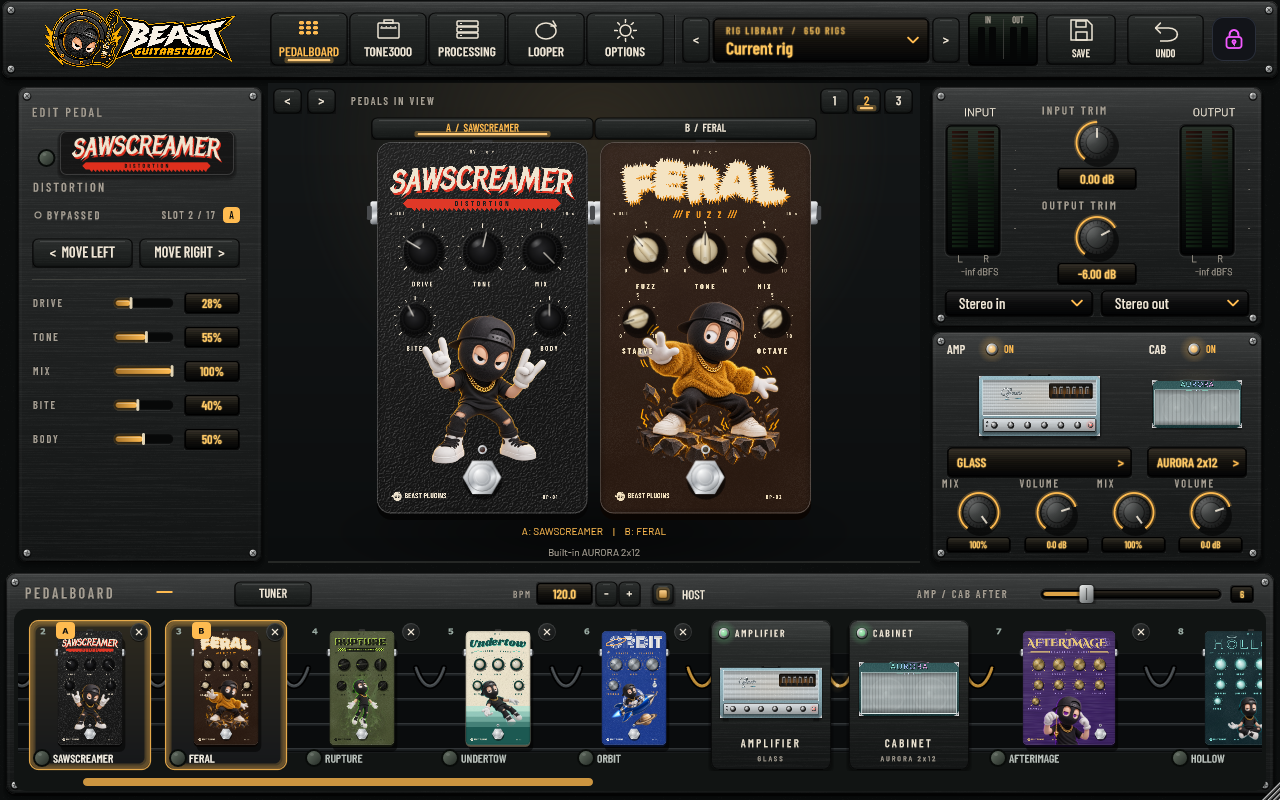Open the Looper tab
This screenshot has height=800, width=1280.
[546, 39]
